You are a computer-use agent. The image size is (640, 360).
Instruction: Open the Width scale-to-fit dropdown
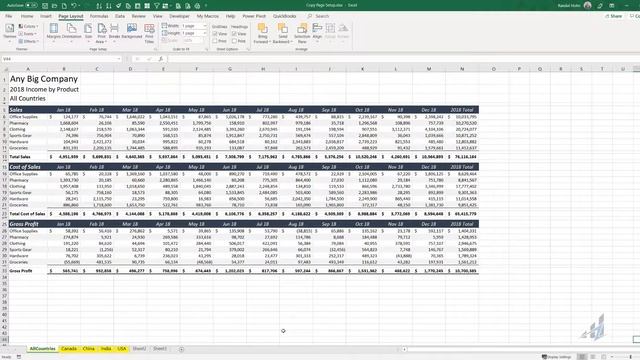(204, 26)
